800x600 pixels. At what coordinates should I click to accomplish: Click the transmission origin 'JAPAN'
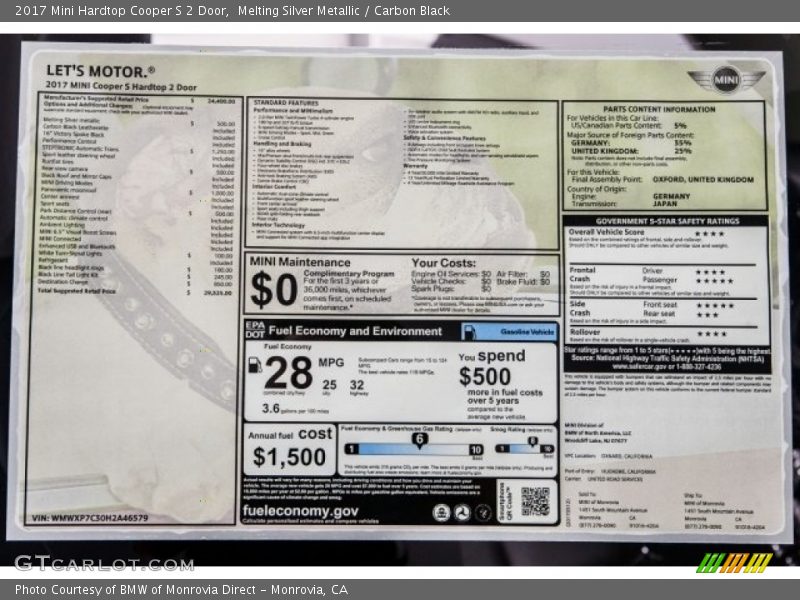pyautogui.click(x=665, y=204)
